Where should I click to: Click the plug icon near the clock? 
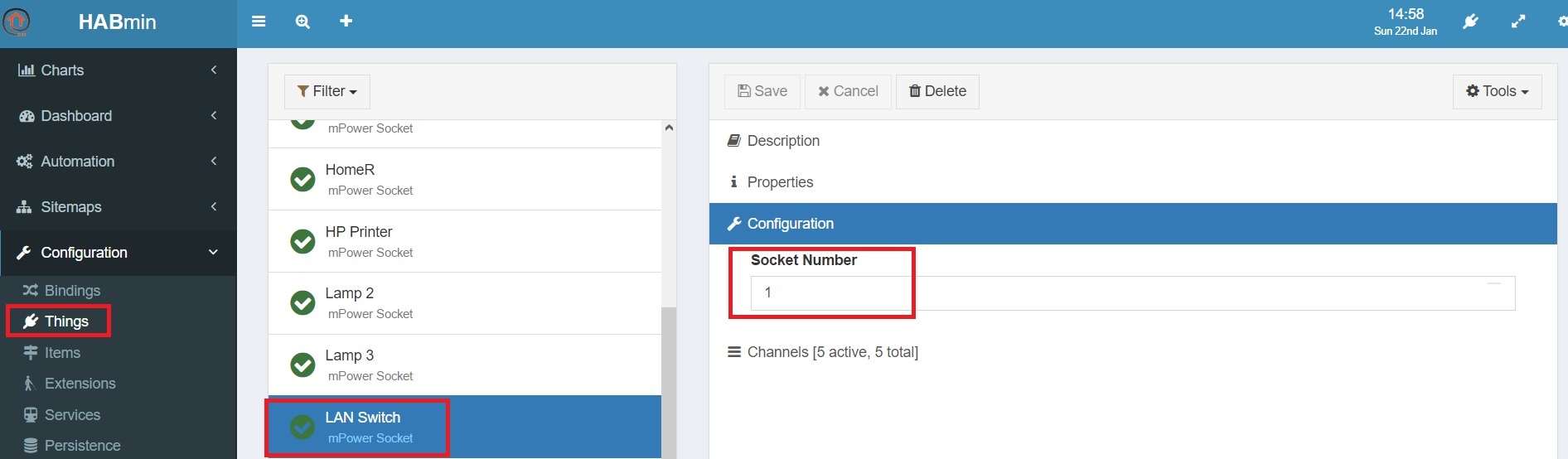(1470, 22)
